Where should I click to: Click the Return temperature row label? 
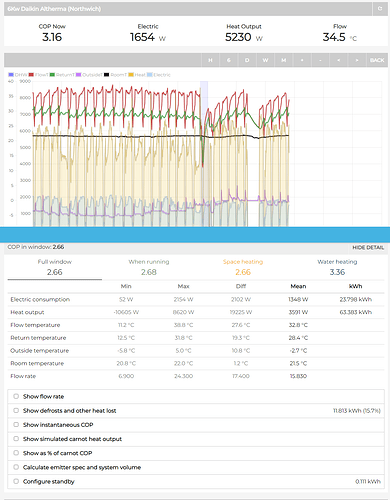(38, 338)
